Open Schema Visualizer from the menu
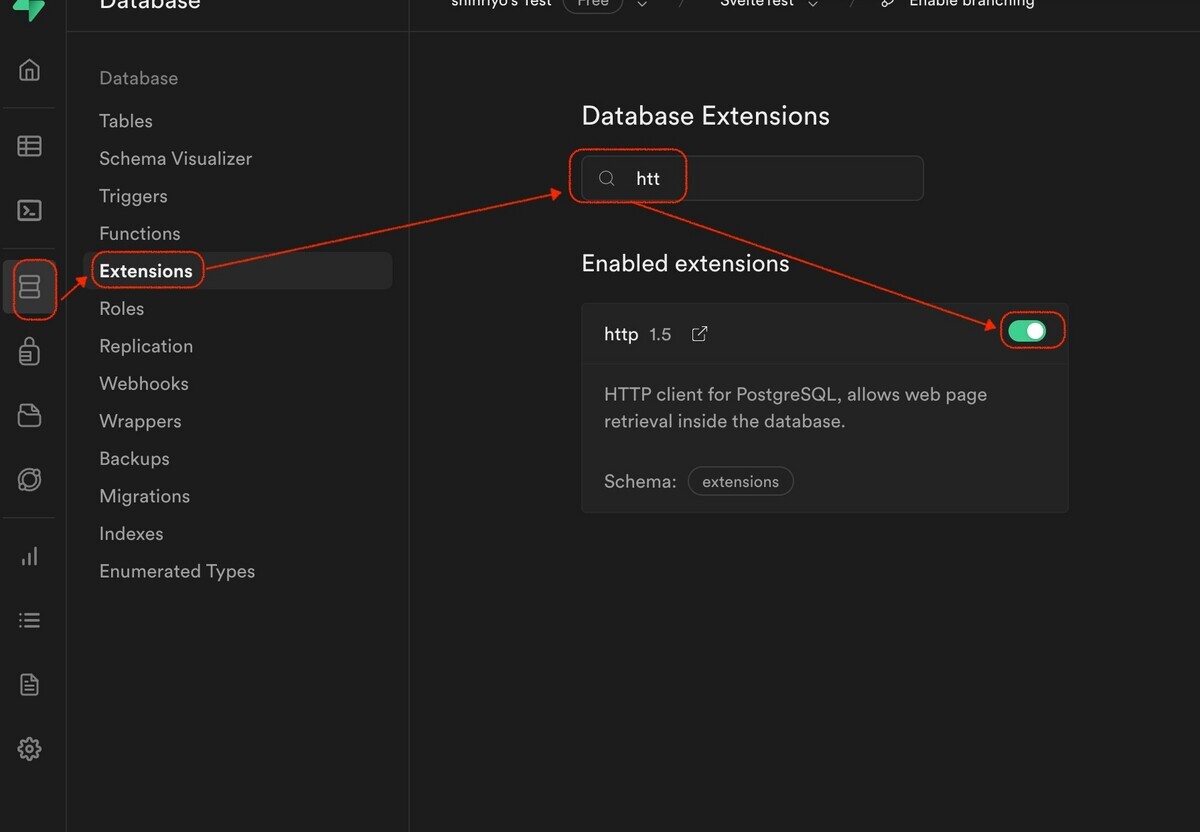The width and height of the screenshot is (1200, 832). (175, 159)
